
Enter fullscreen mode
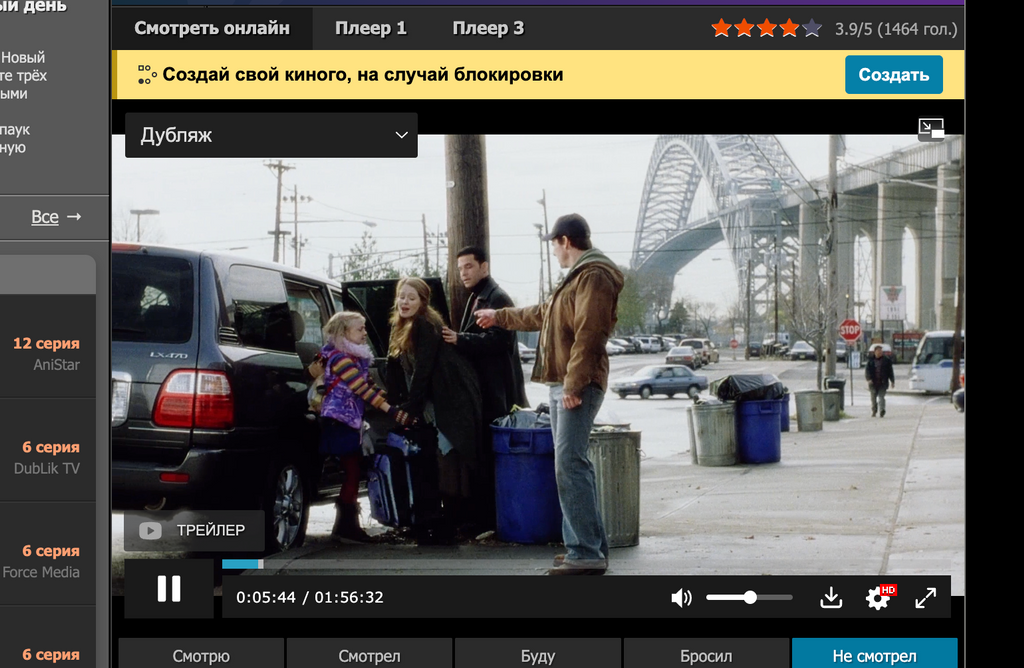click(925, 597)
